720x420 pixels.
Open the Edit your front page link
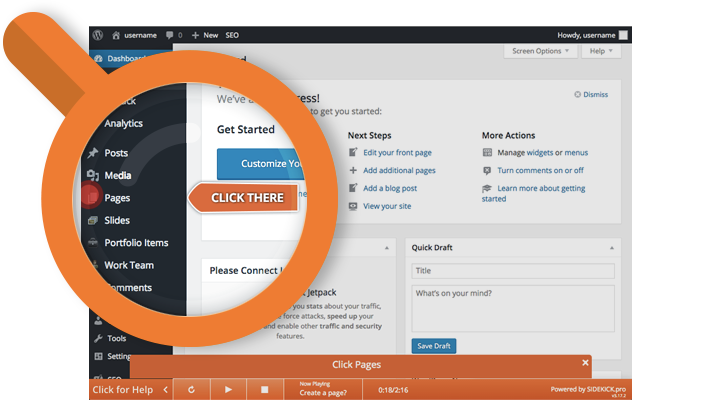[x=397, y=153]
